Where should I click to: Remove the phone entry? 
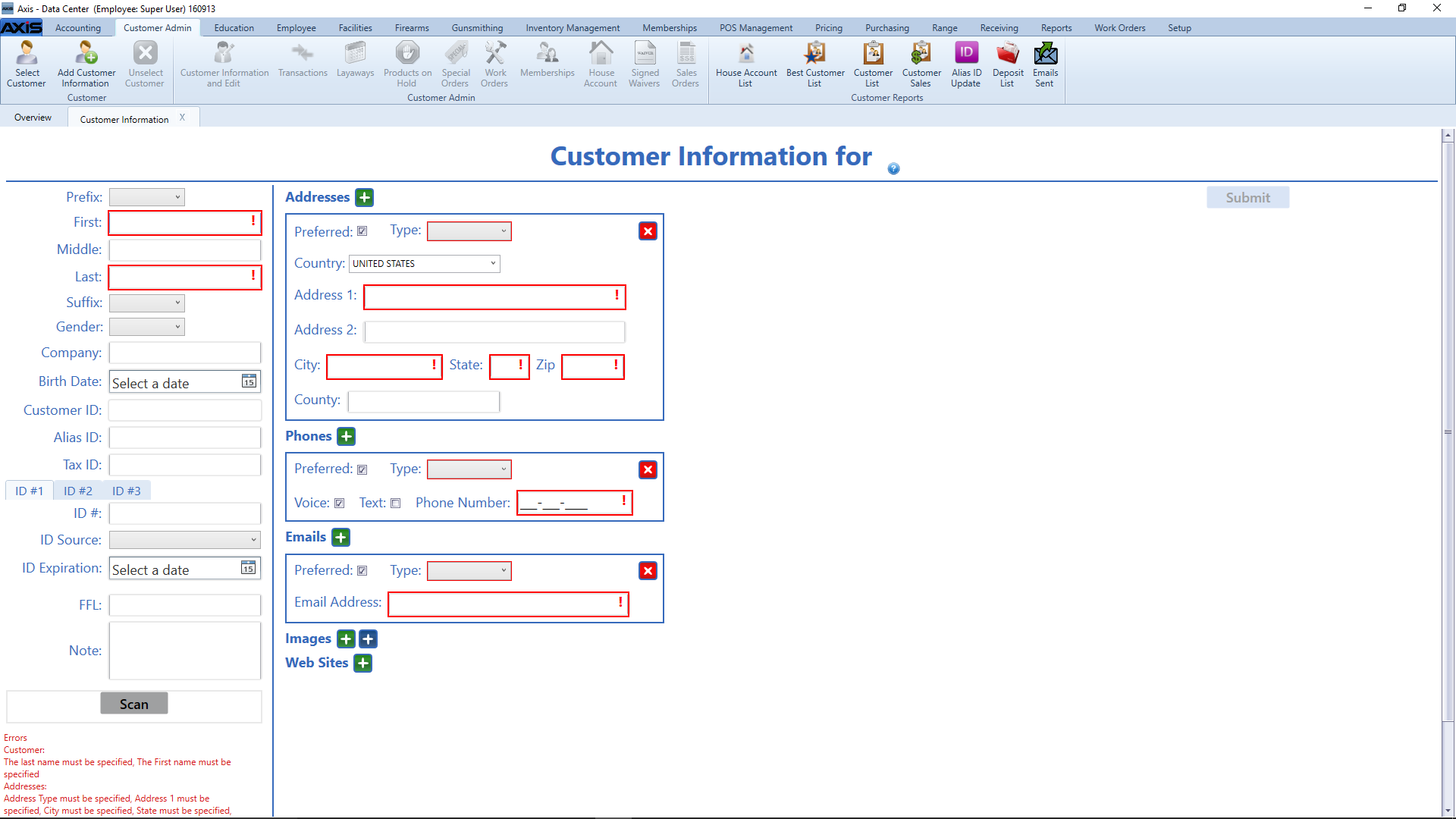(x=648, y=469)
